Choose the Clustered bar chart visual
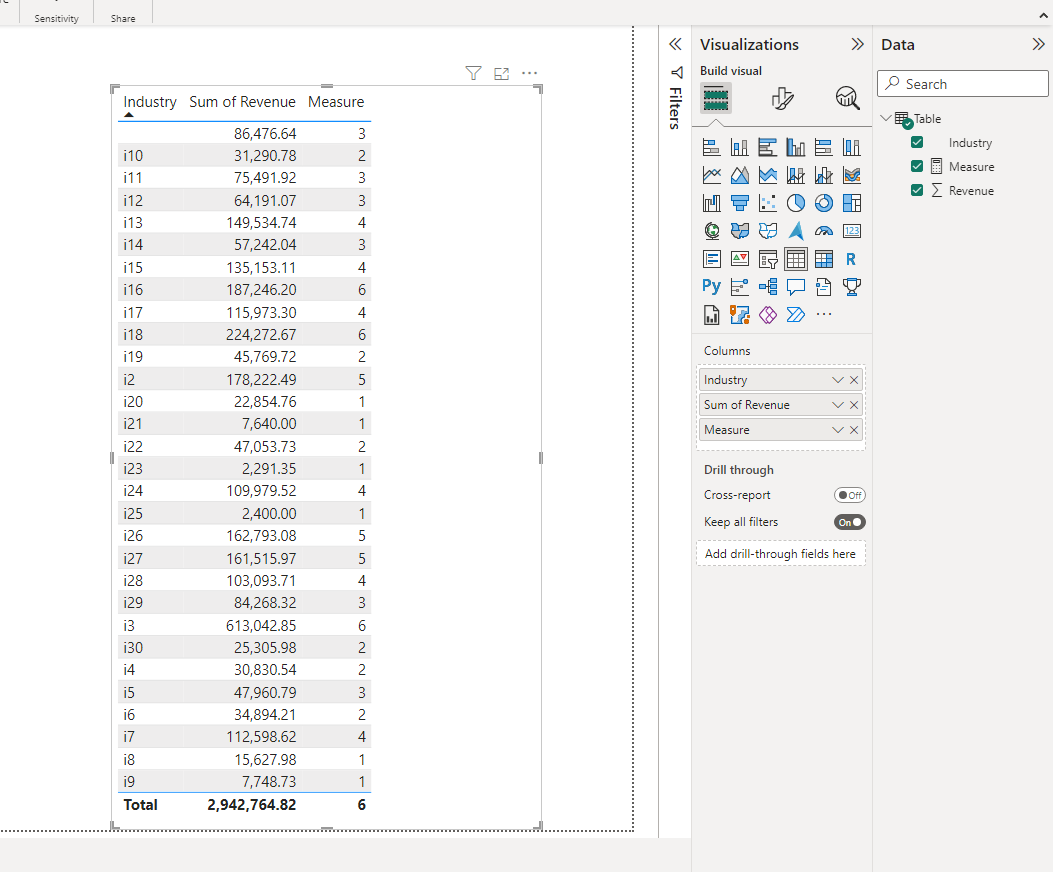1053x872 pixels. point(768,147)
